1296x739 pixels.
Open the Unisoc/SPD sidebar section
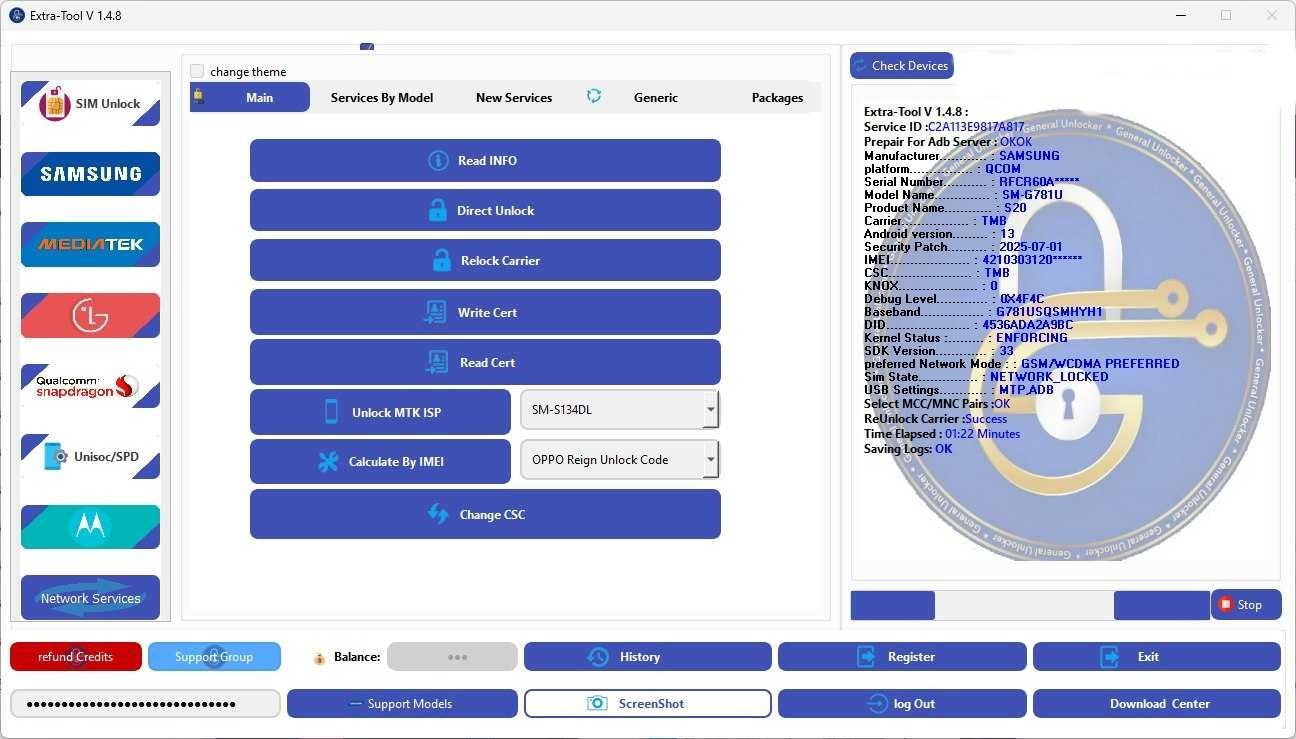pos(90,457)
